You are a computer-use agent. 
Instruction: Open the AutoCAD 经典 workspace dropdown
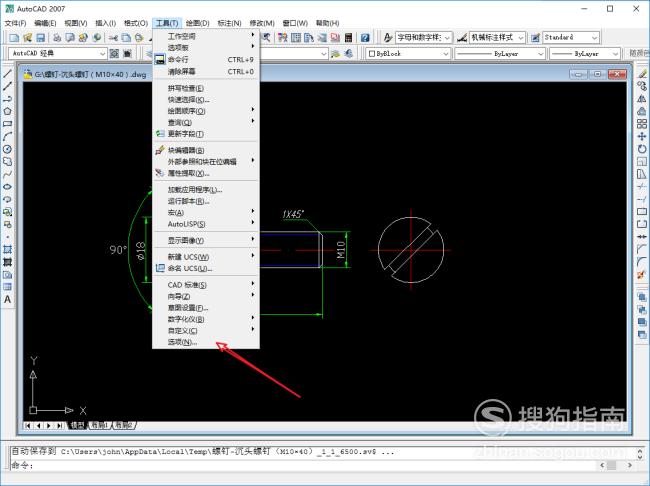pyautogui.click(x=58, y=53)
